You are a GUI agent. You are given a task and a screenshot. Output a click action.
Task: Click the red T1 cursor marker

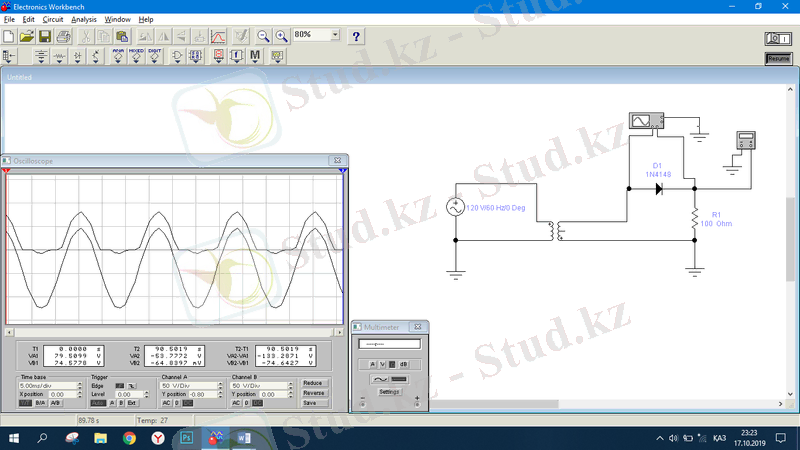6,170
